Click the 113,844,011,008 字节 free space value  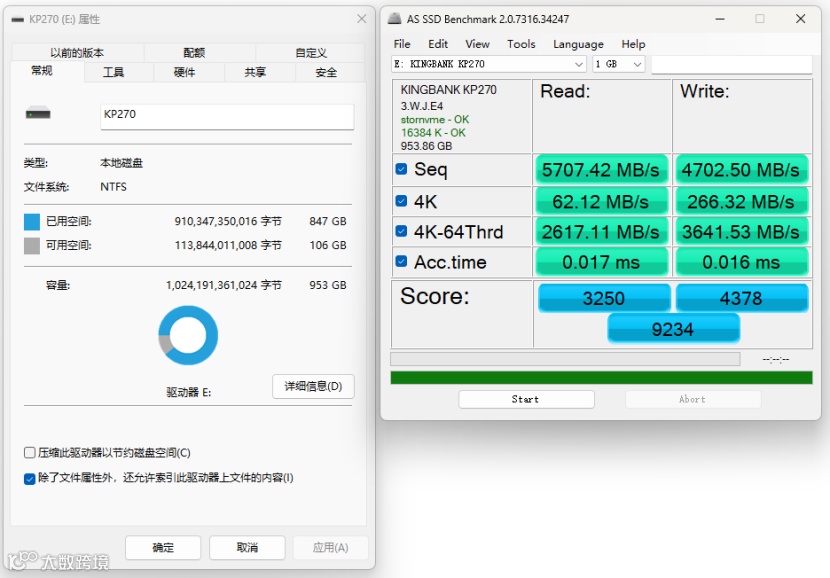(x=228, y=245)
